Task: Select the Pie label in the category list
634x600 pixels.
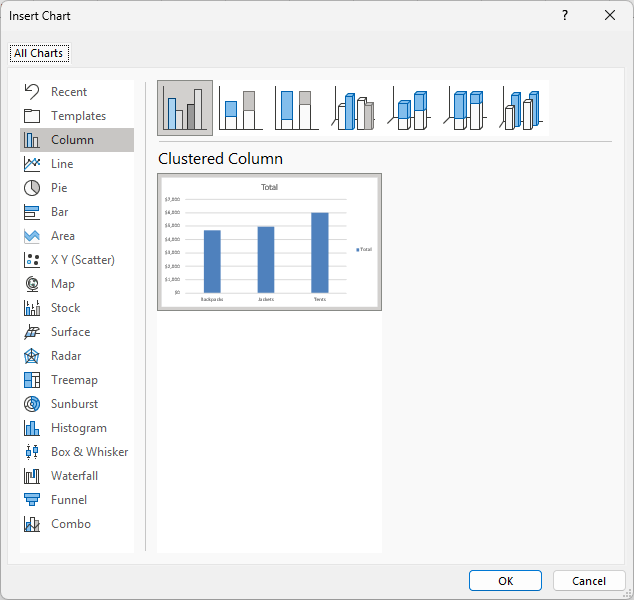Action: 59,188
